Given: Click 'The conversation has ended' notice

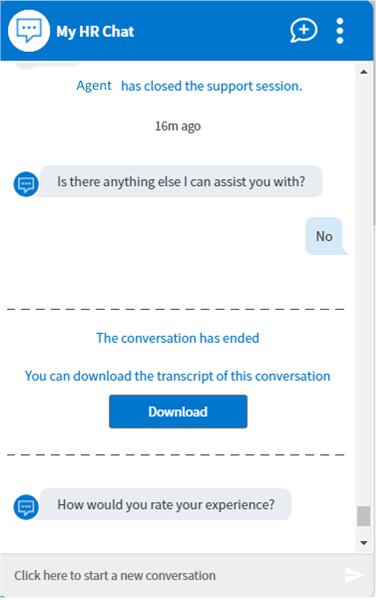Looking at the screenshot, I should (x=178, y=338).
